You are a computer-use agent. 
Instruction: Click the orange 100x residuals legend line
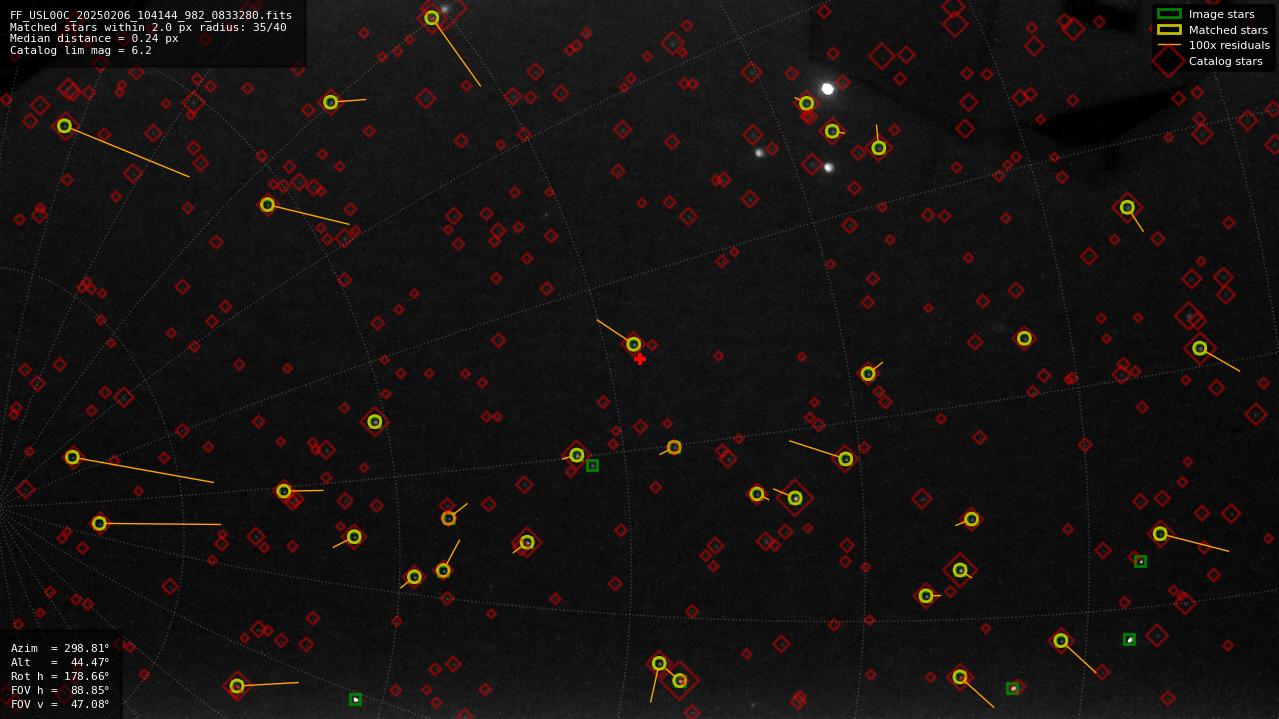click(1169, 45)
